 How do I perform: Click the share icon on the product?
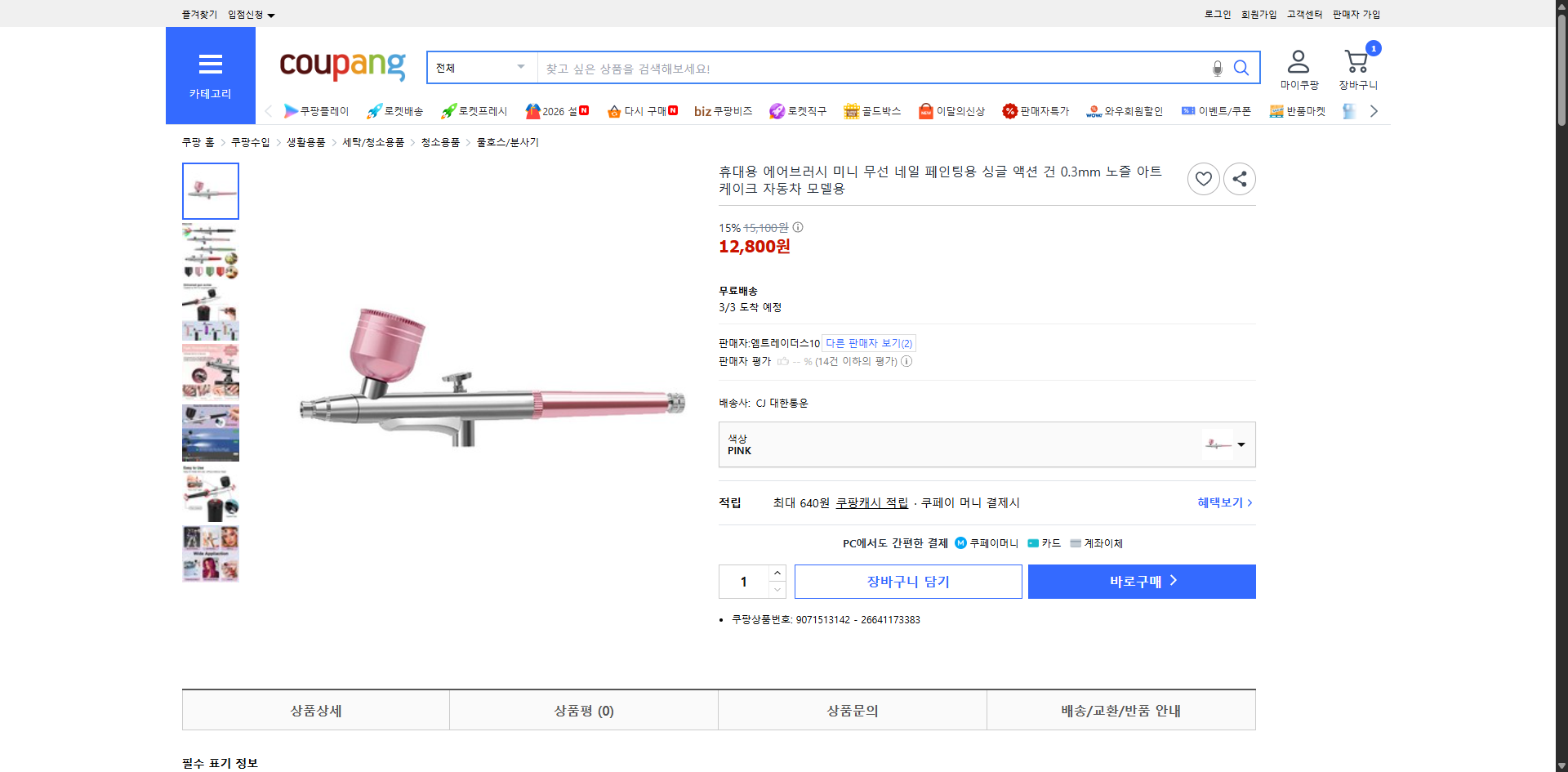(x=1239, y=178)
